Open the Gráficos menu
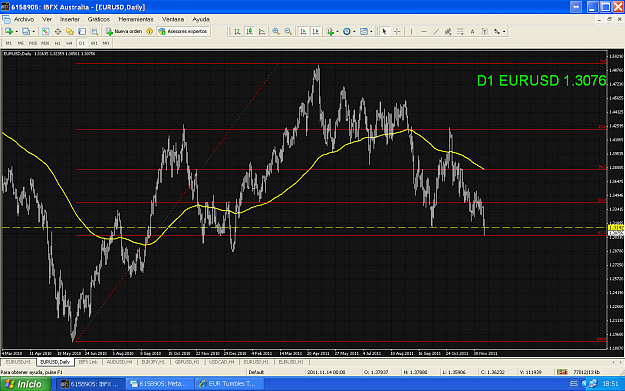625x391 pixels. [x=99, y=19]
